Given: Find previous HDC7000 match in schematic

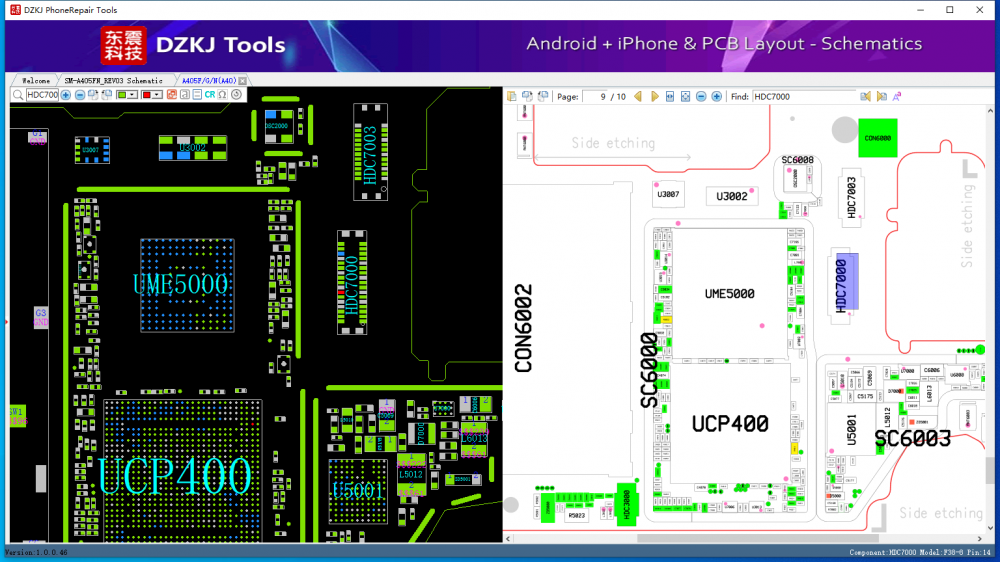Looking at the screenshot, I should click(866, 96).
